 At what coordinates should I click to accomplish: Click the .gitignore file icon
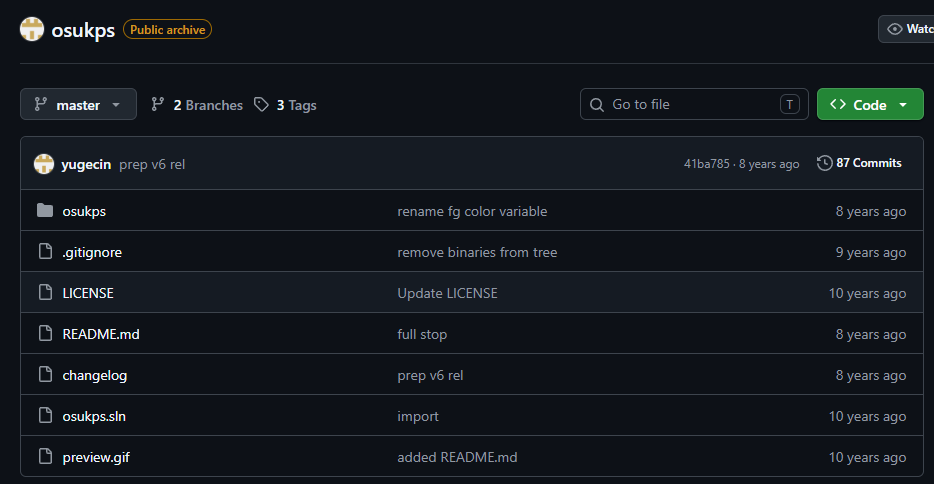point(45,252)
